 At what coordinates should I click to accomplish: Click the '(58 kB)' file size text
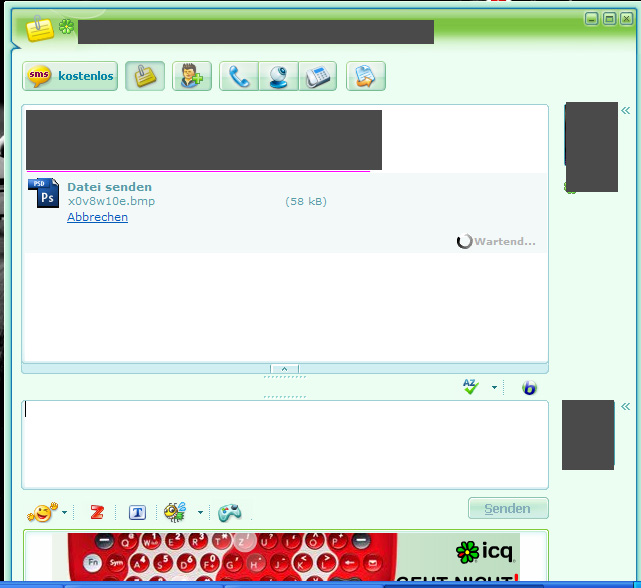point(306,201)
